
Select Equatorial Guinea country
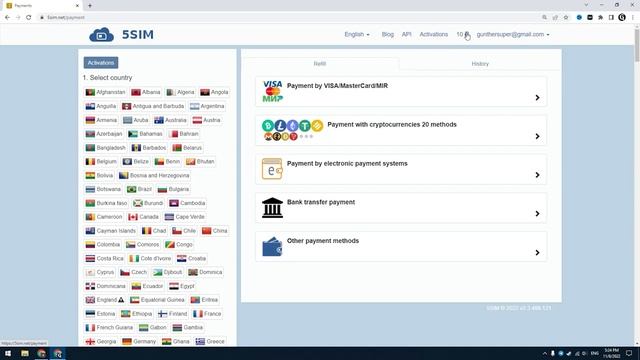tap(157, 300)
